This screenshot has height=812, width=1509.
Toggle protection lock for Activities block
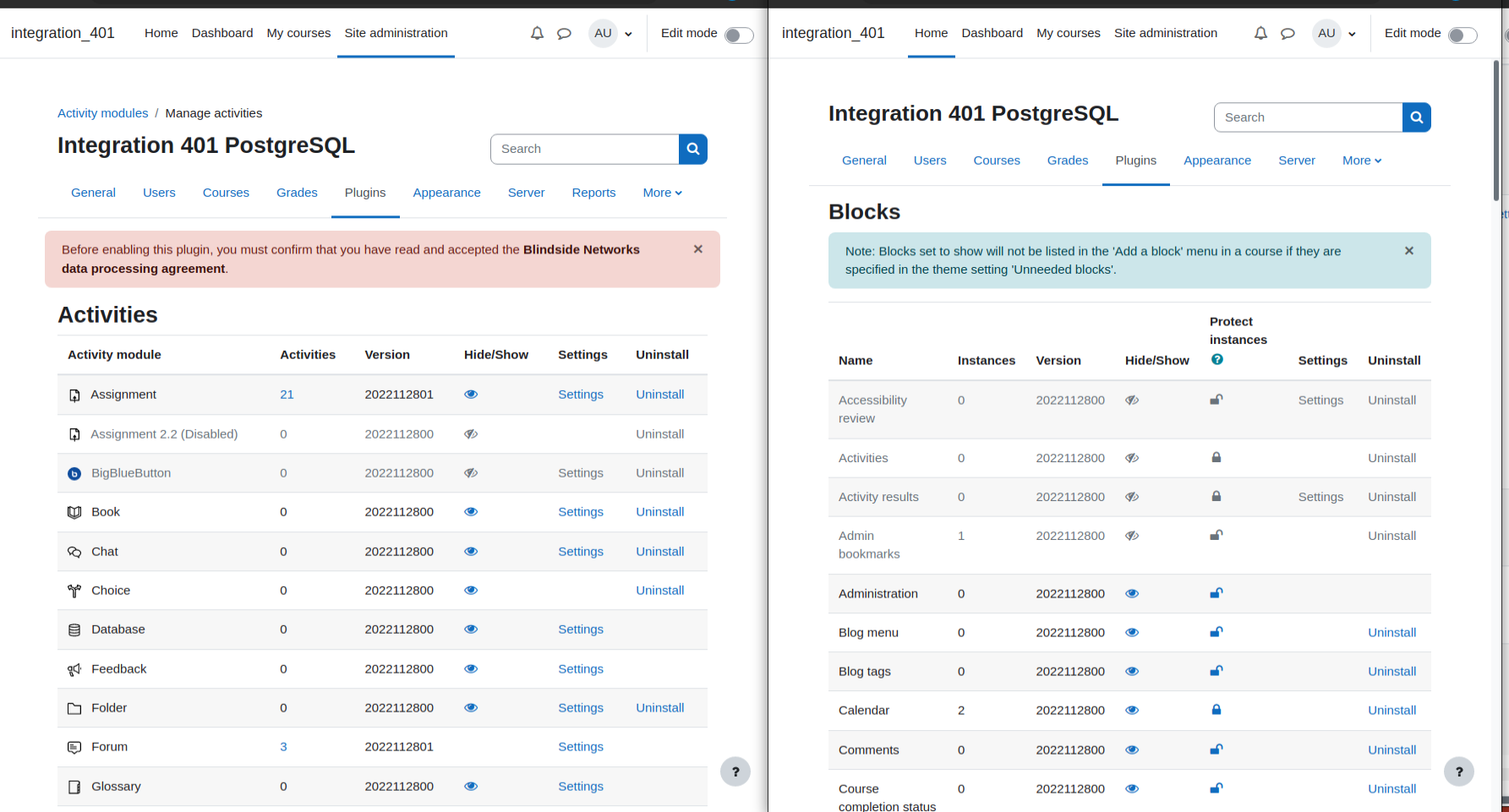[1216, 457]
